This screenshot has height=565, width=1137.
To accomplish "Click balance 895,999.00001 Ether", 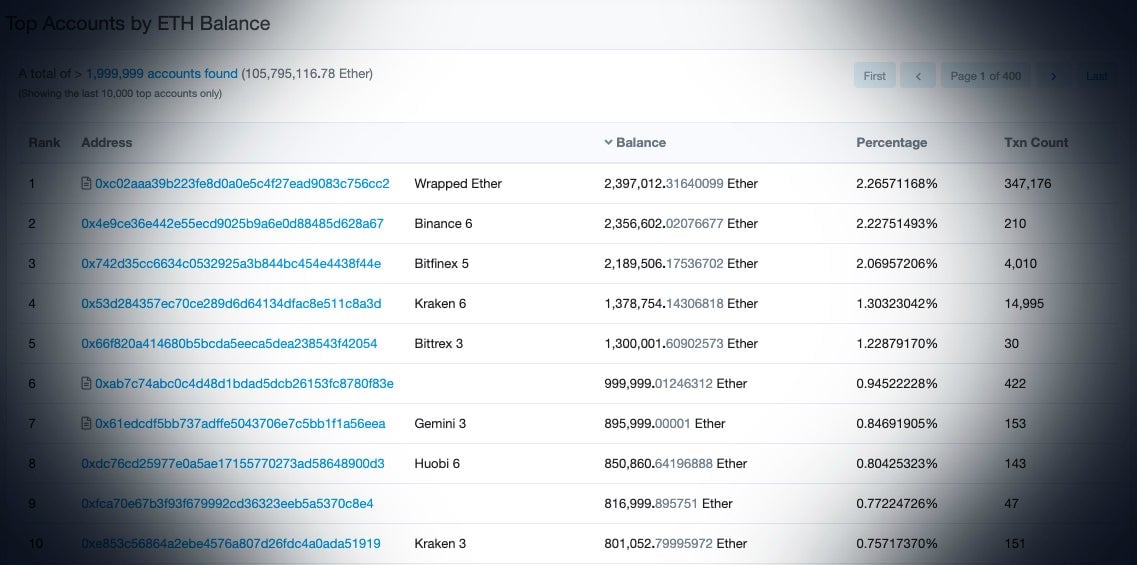I will (665, 423).
